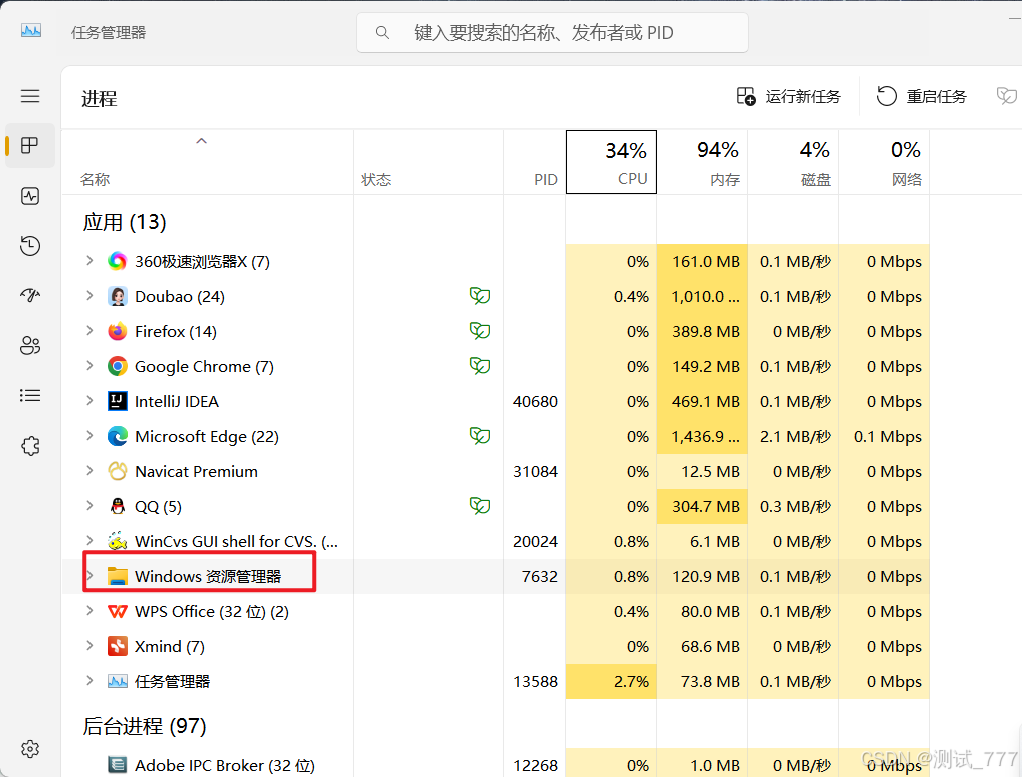The height and width of the screenshot is (777, 1022).
Task: Expand the QQ (5) process group
Action: (x=90, y=506)
